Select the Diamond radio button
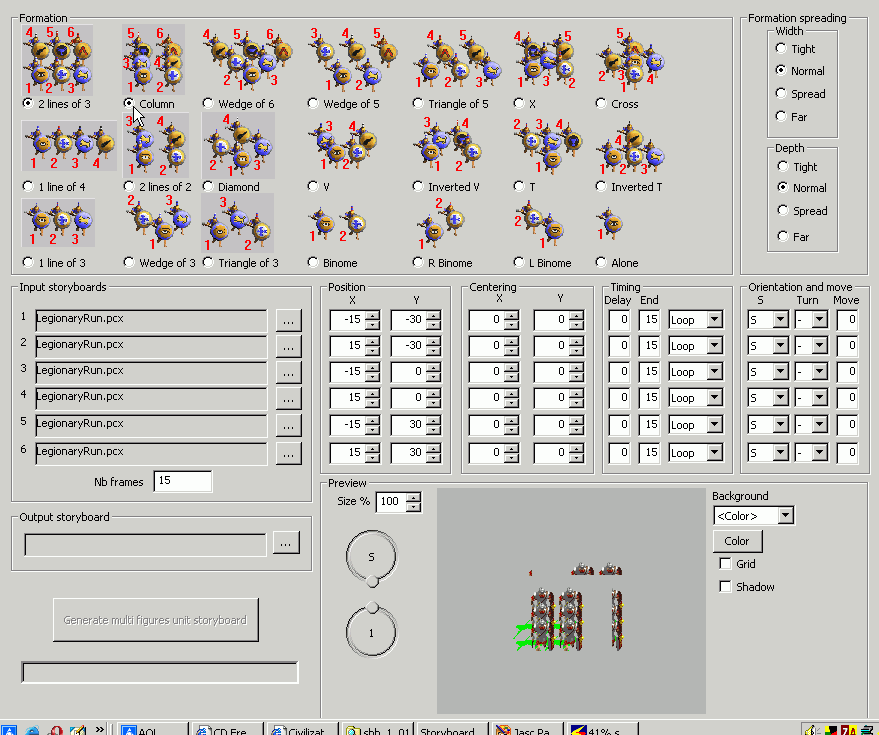Screen dimensions: 879x735 [208, 186]
